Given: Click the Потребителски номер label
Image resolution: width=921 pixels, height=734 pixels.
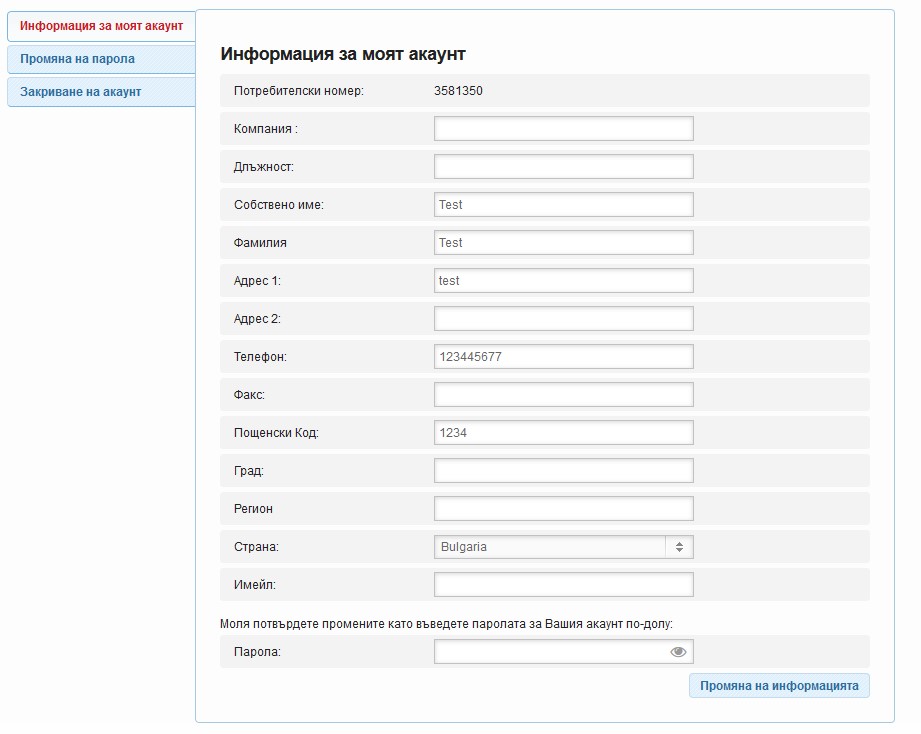Looking at the screenshot, I should click(298, 91).
